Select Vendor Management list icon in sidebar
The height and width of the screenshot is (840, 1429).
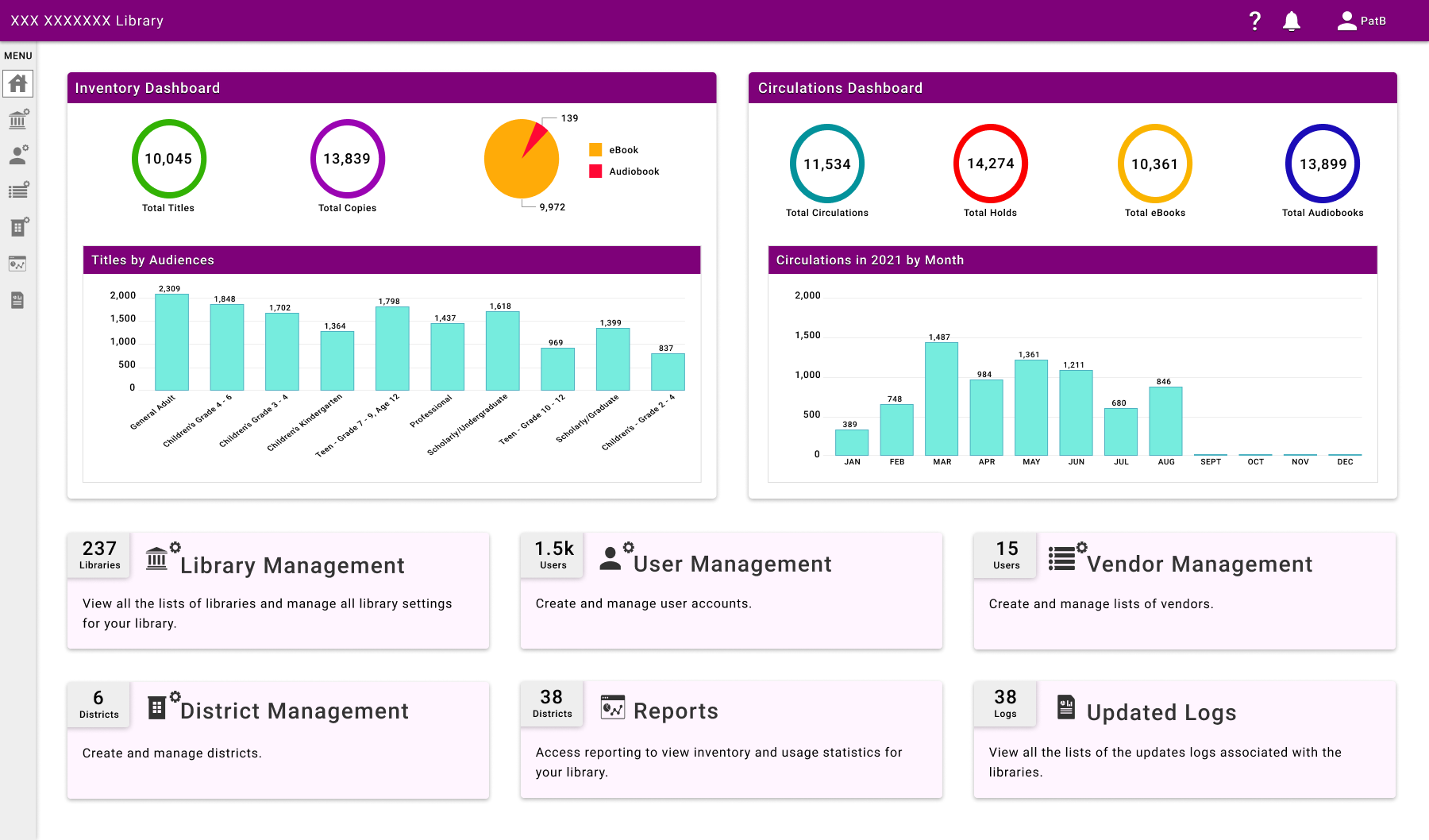pos(17,191)
